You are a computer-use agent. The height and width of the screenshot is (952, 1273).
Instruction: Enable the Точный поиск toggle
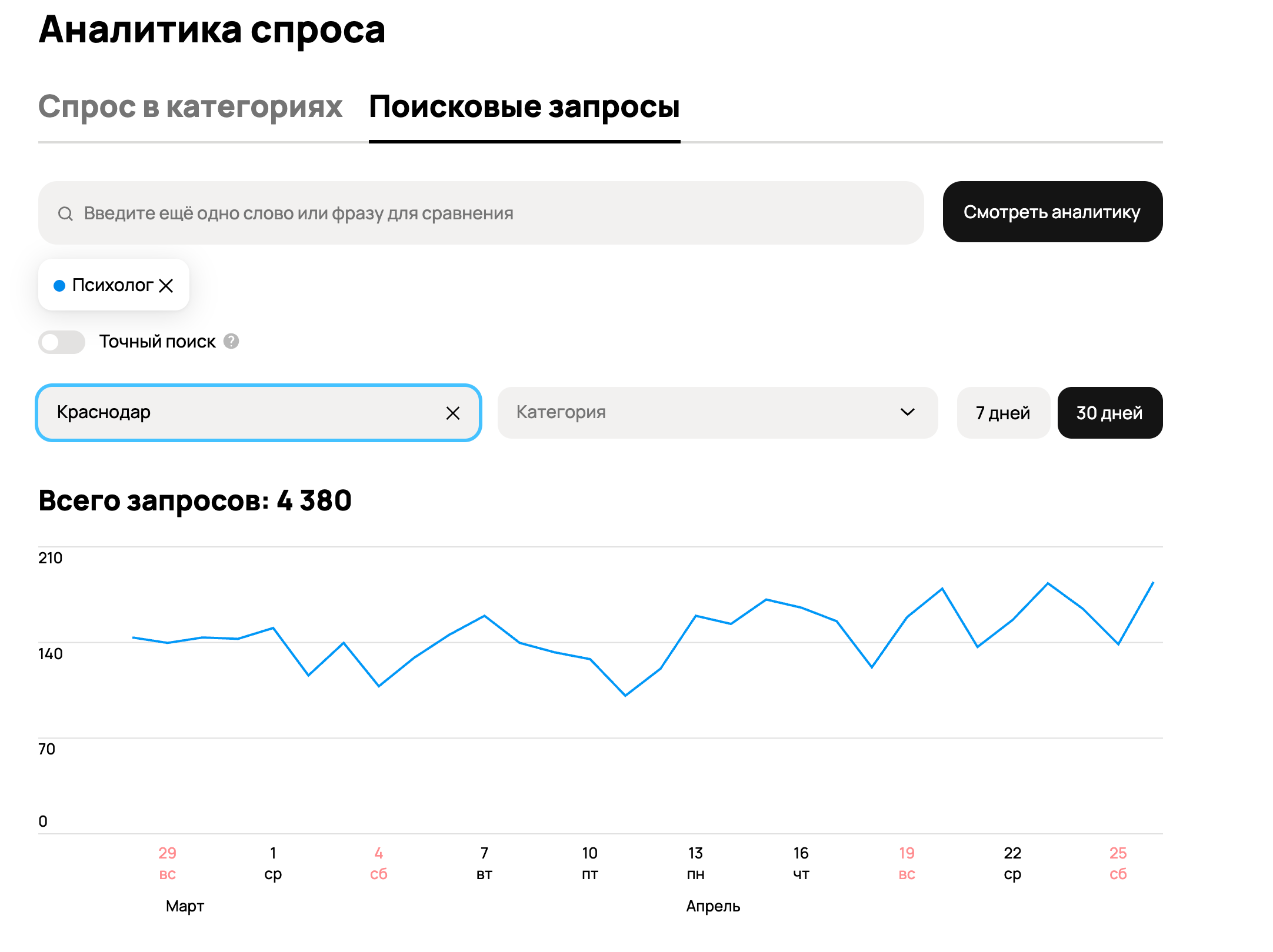[62, 342]
